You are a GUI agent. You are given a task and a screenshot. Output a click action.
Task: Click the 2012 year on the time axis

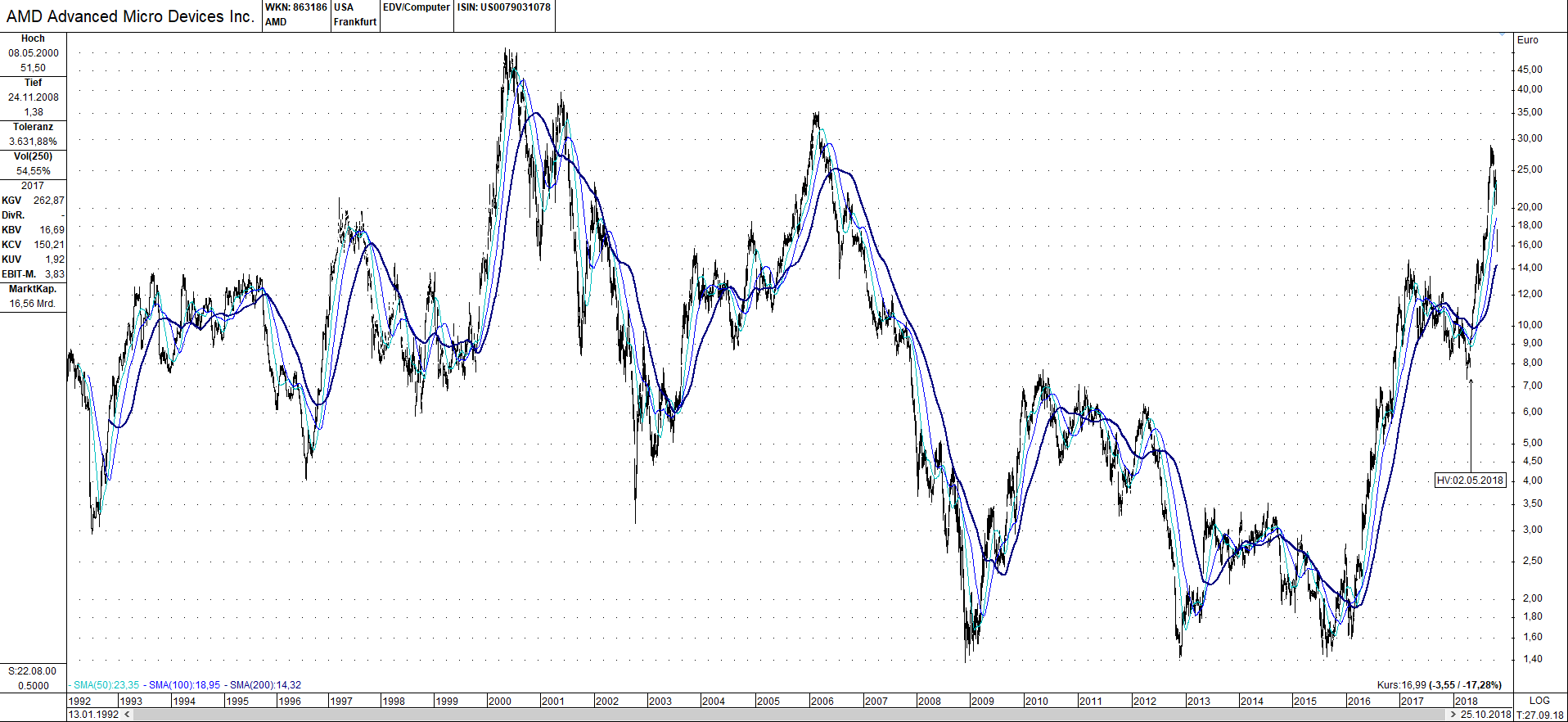(x=1145, y=702)
